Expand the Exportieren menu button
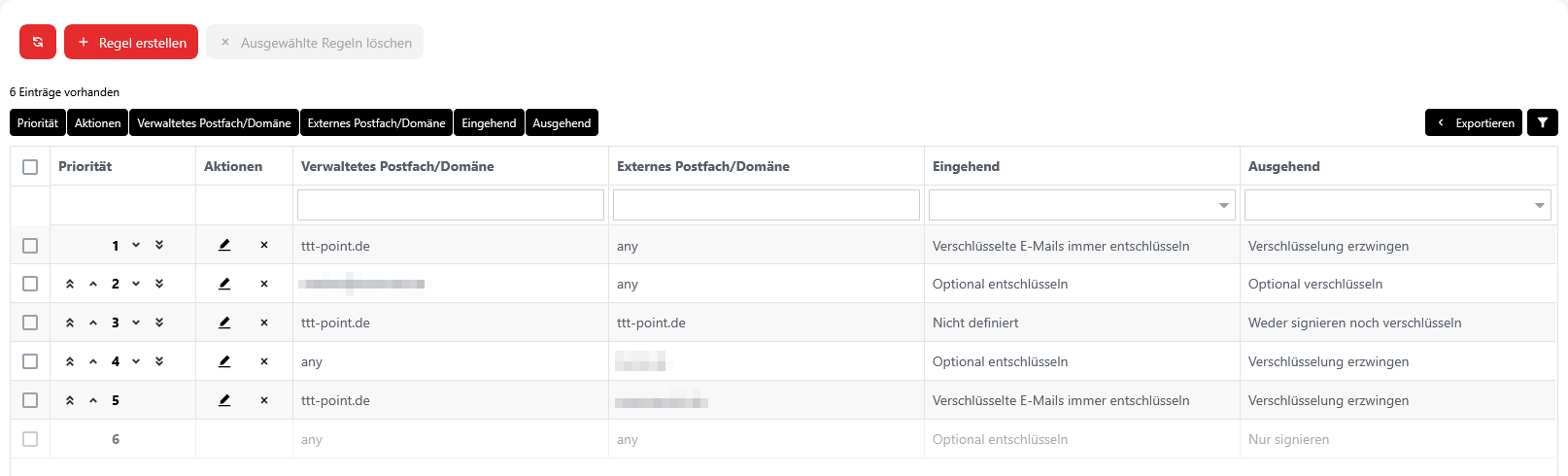The width and height of the screenshot is (1568, 476). [1474, 123]
